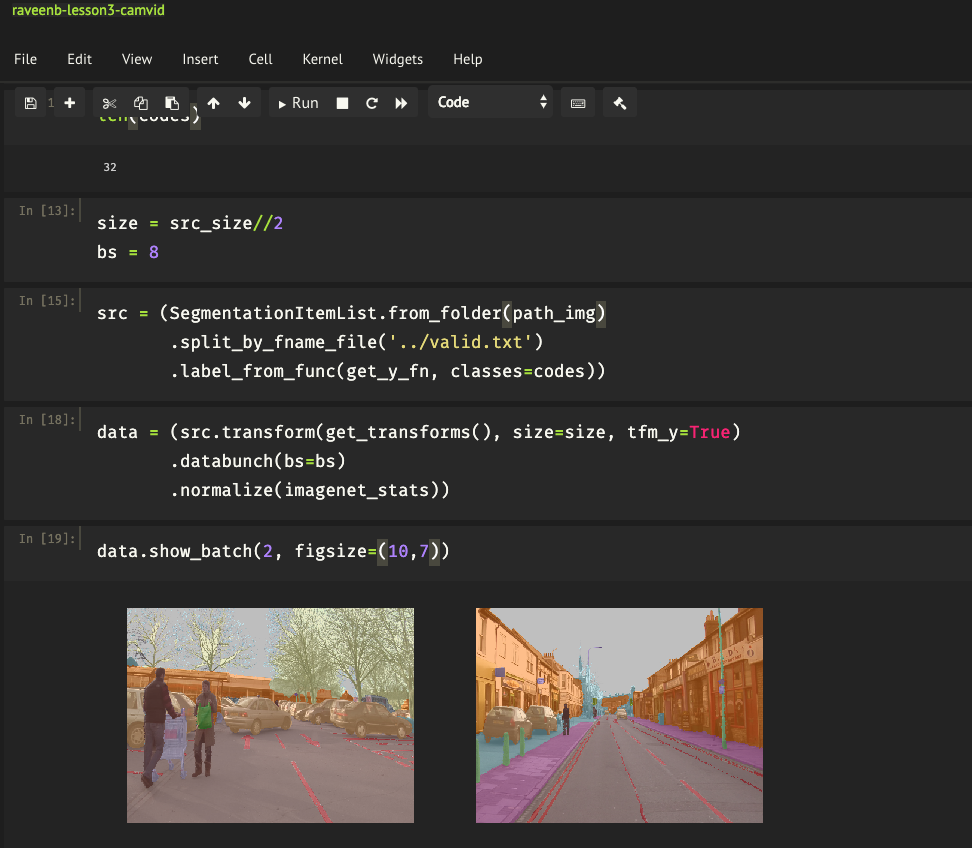Click the street segmentation image
This screenshot has height=848, width=972.
point(619,715)
